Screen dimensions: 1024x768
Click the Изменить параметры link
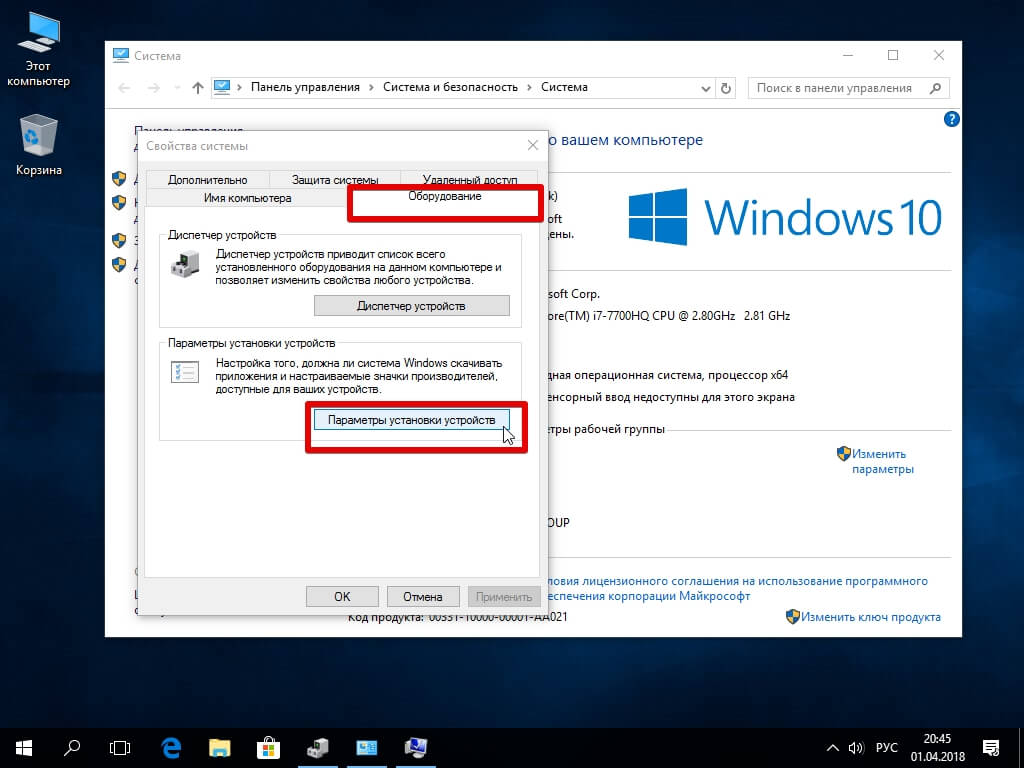pos(882,461)
